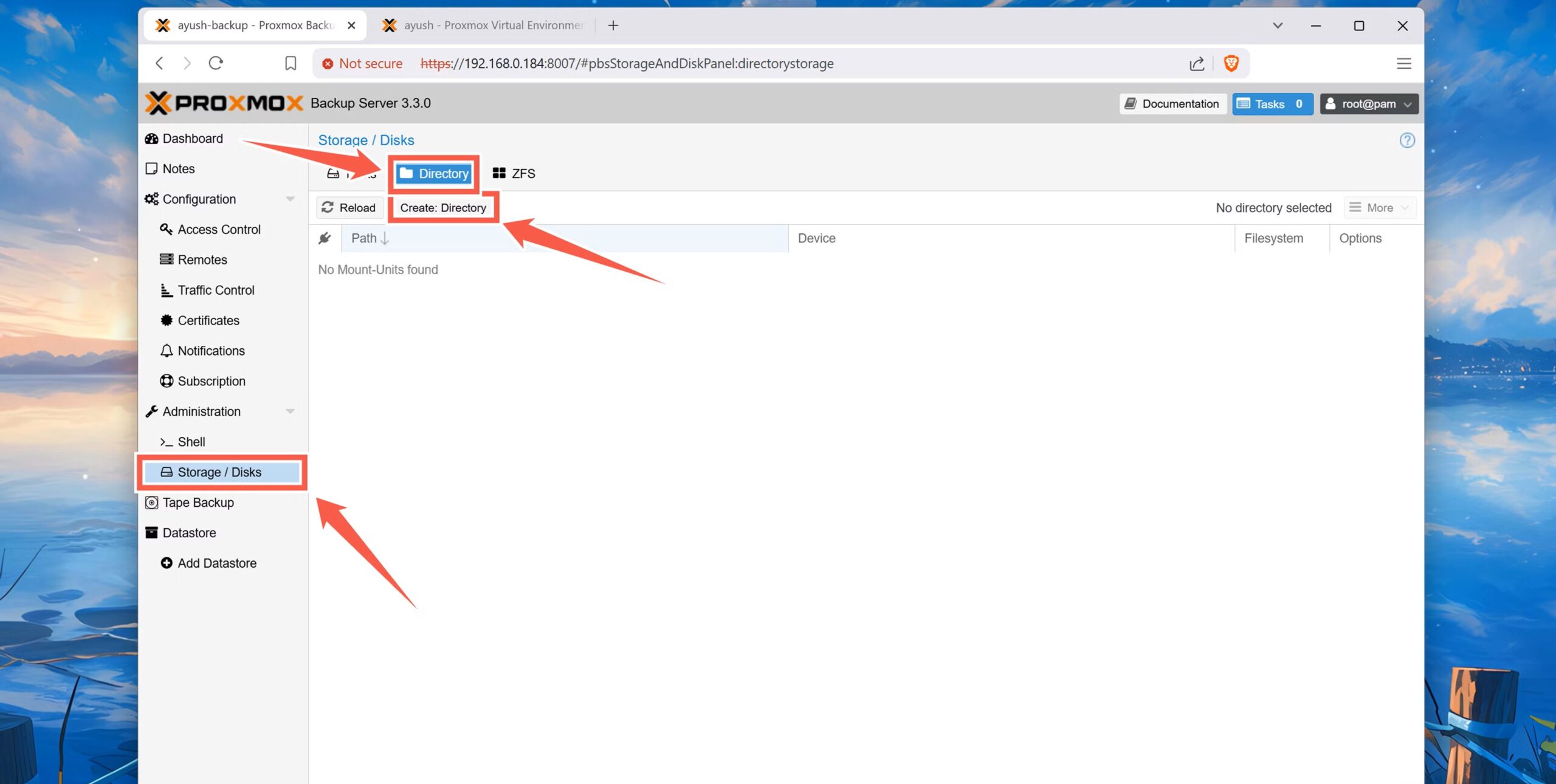Image resolution: width=1556 pixels, height=784 pixels.
Task: Open Shell in the sidebar
Action: pyautogui.click(x=191, y=442)
